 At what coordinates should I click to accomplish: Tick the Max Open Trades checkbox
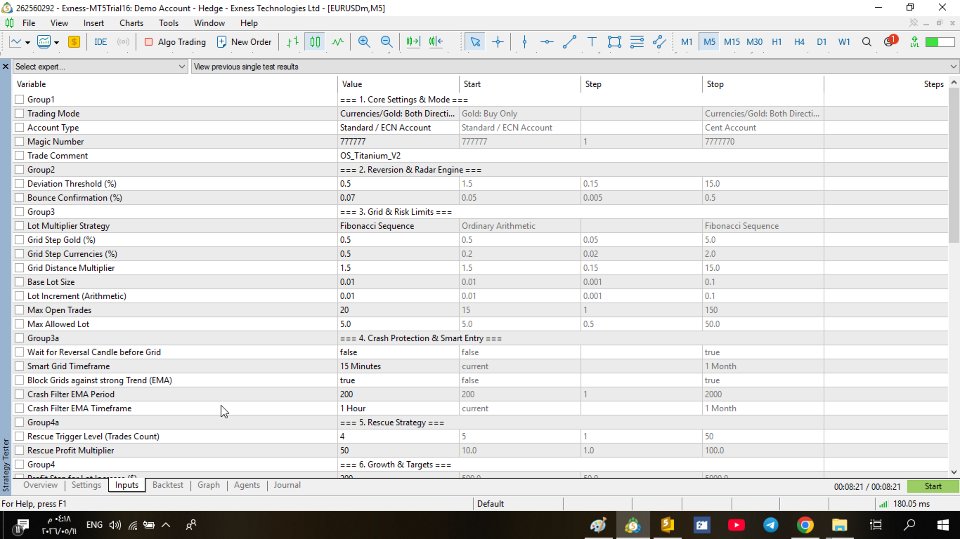click(x=20, y=310)
